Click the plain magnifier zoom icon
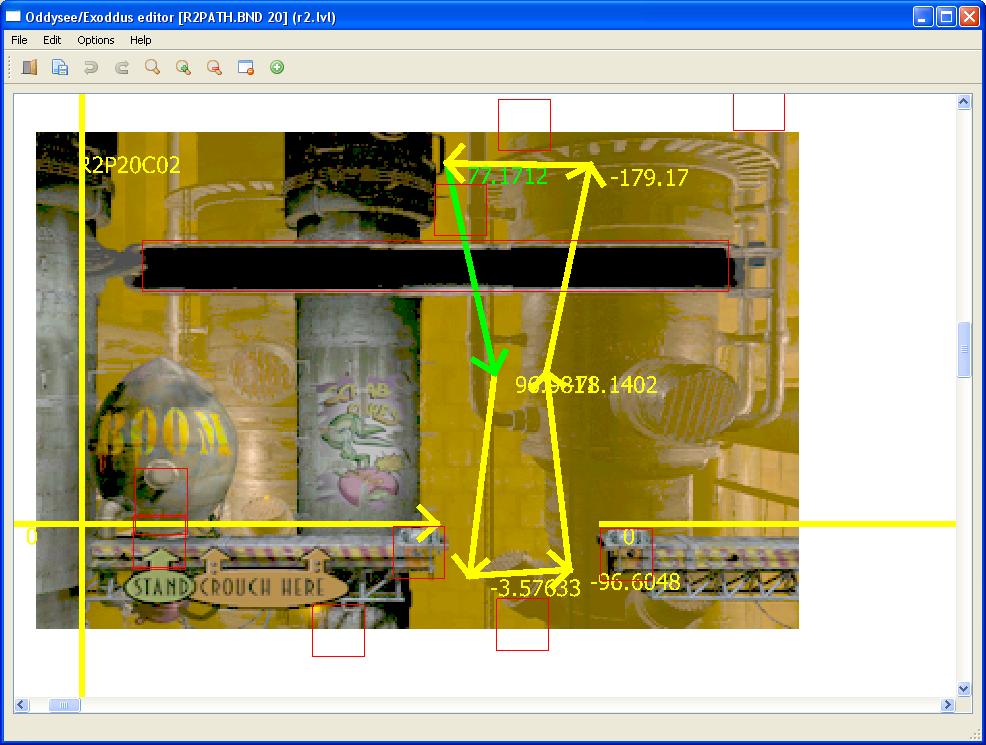986x745 pixels. [x=153, y=68]
